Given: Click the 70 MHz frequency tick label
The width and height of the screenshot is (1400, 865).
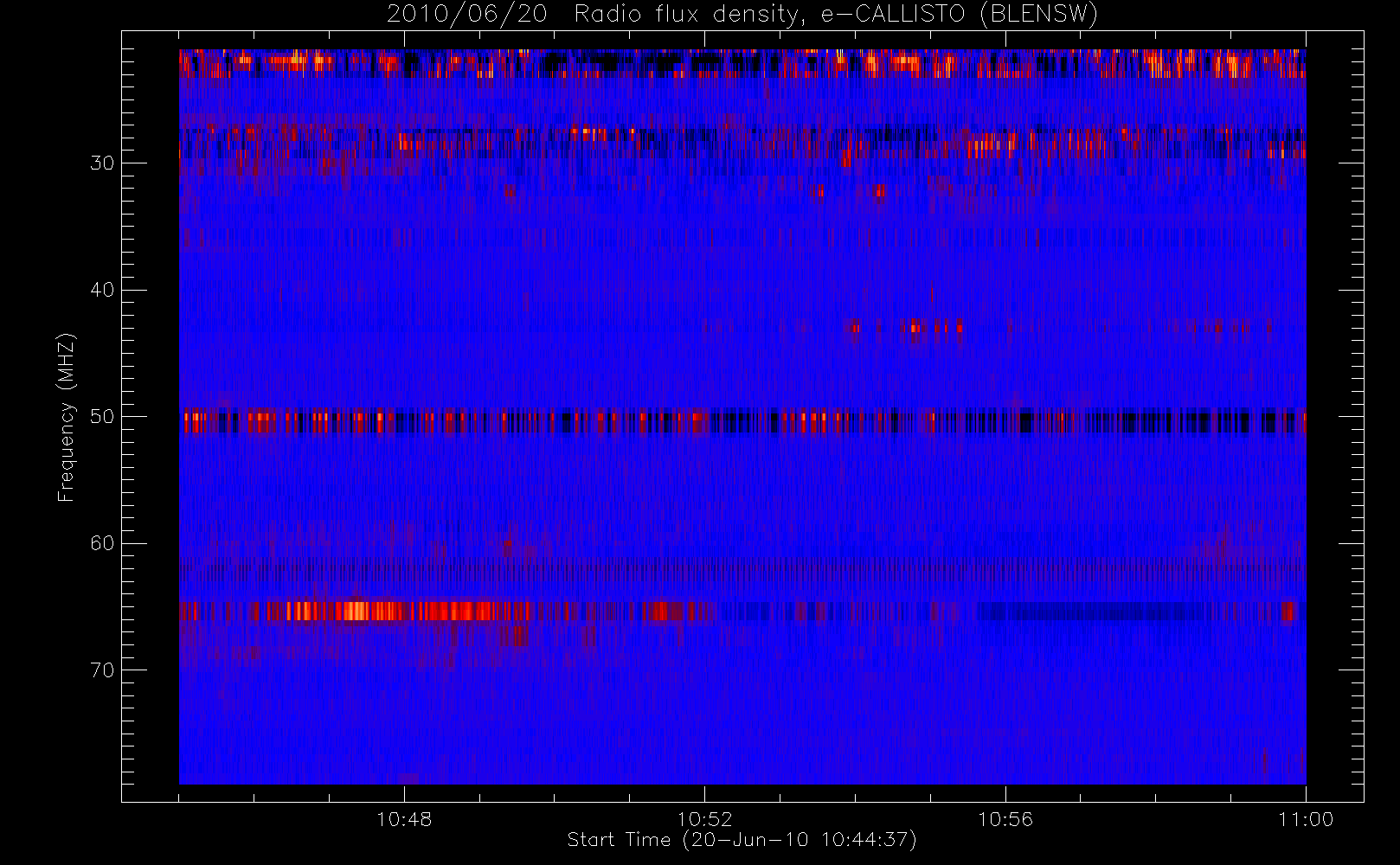Looking at the screenshot, I should point(102,670).
